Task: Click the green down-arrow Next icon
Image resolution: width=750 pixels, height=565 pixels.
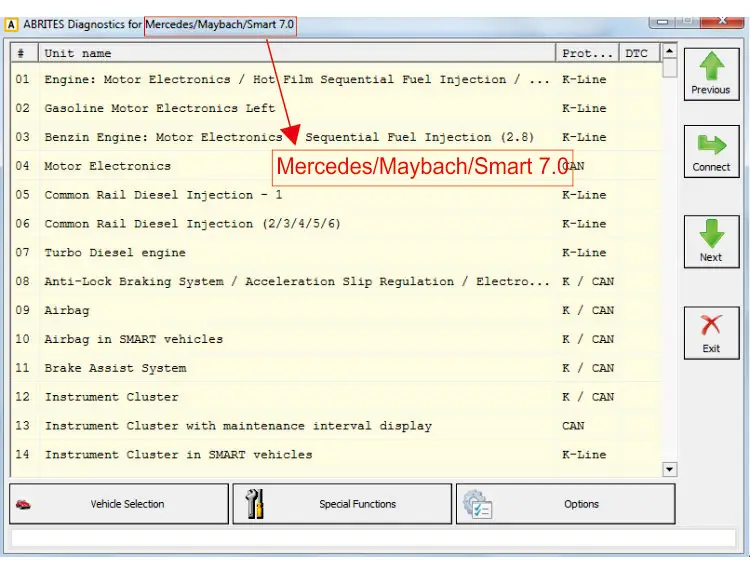Action: (x=712, y=233)
